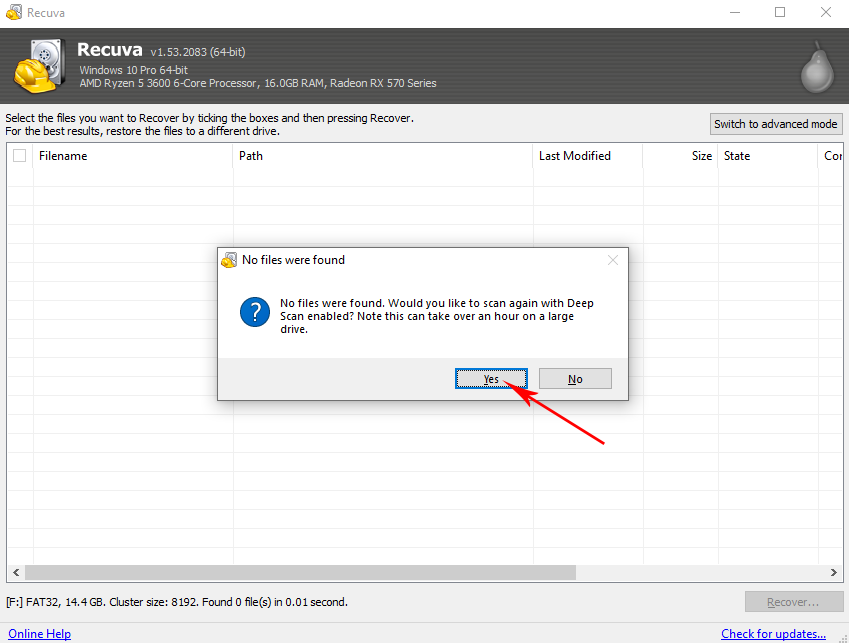Maximize the Recuva window
The height and width of the screenshot is (643, 849).
(780, 12)
